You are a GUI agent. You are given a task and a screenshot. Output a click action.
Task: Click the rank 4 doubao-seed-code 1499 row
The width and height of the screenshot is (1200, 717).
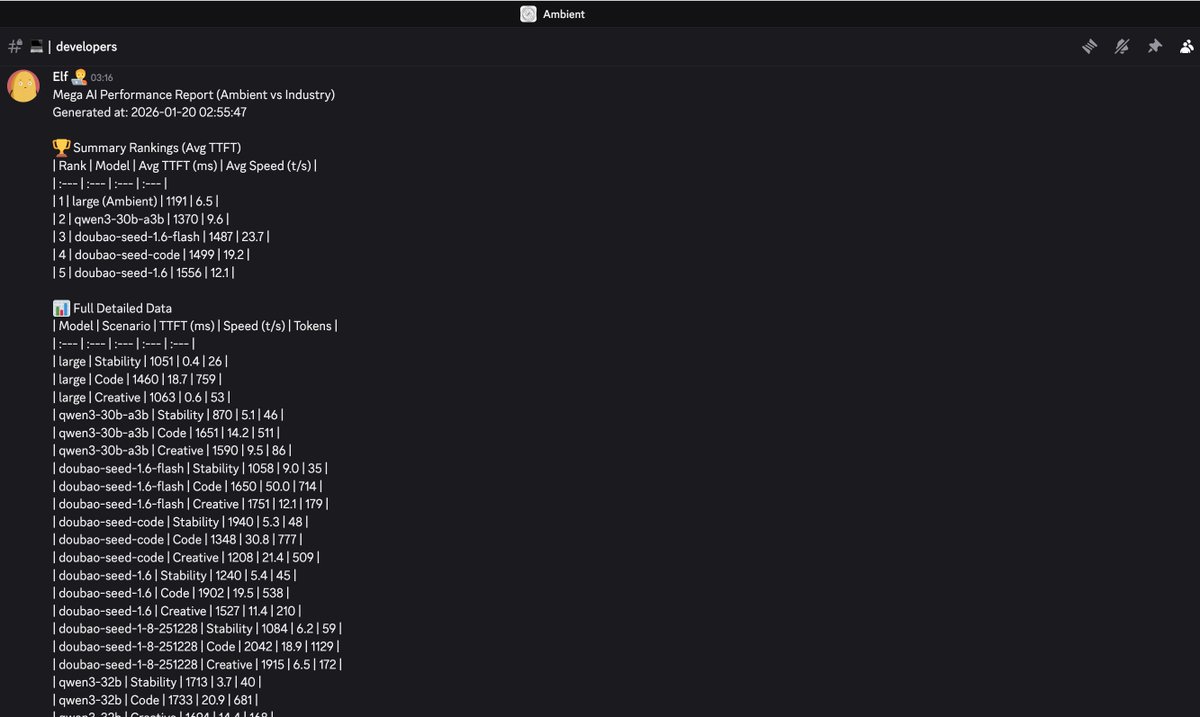(149, 255)
